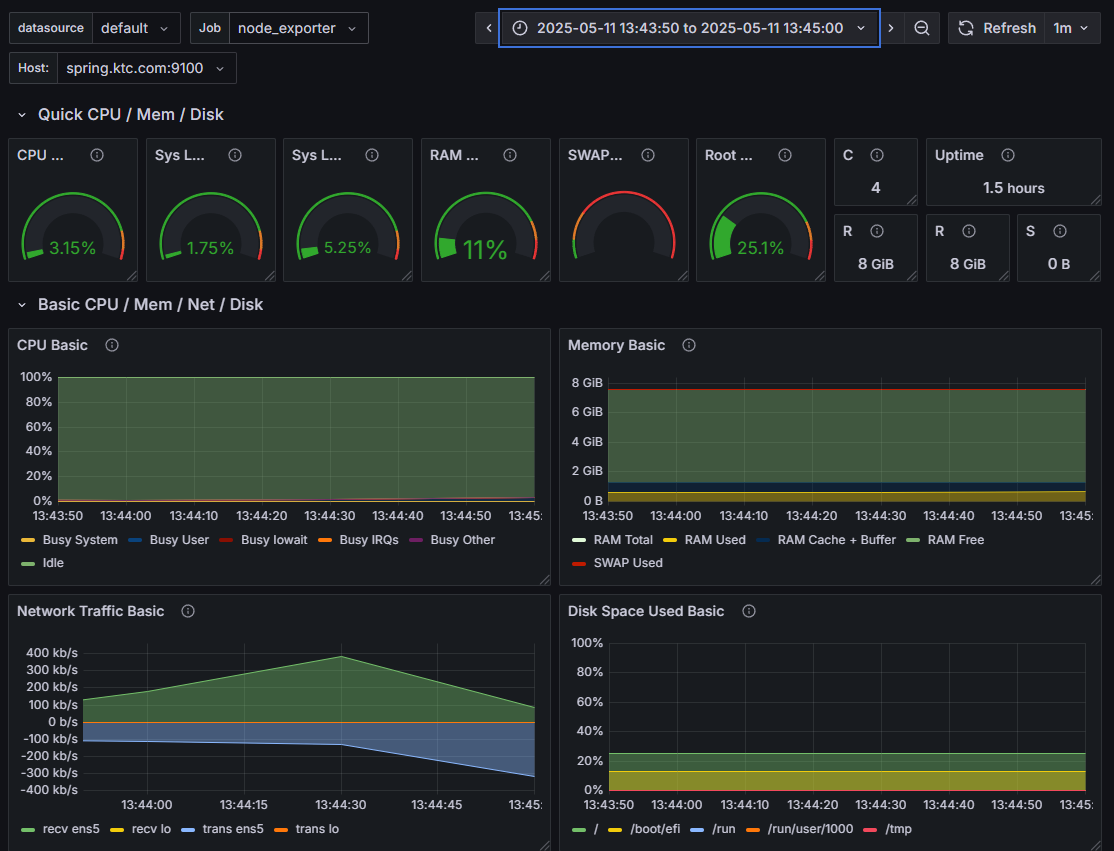1114x851 pixels.
Task: Click the Refresh button
Action: coord(997,28)
